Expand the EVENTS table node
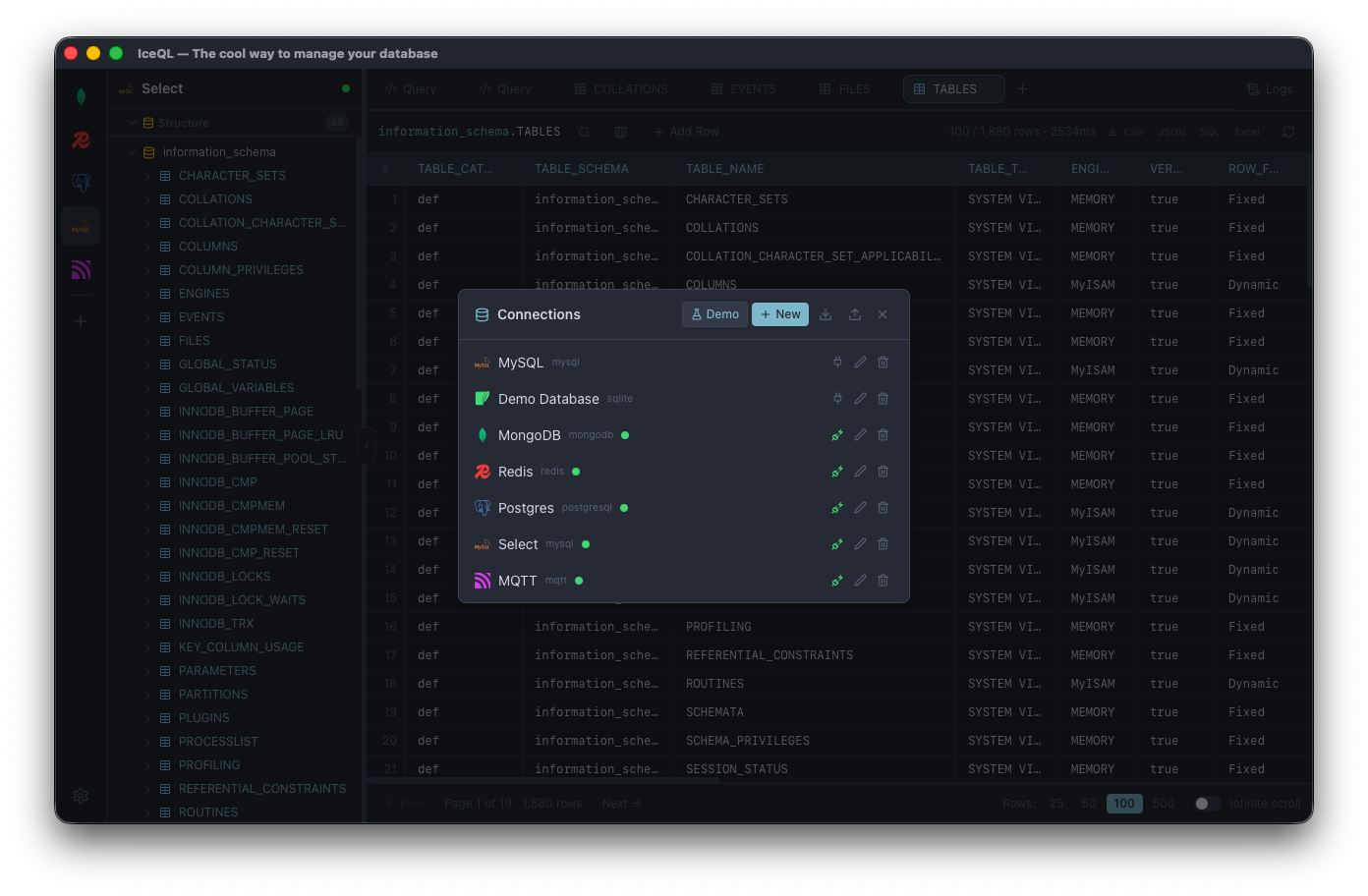Screen dimensions: 1368x896 148,317
